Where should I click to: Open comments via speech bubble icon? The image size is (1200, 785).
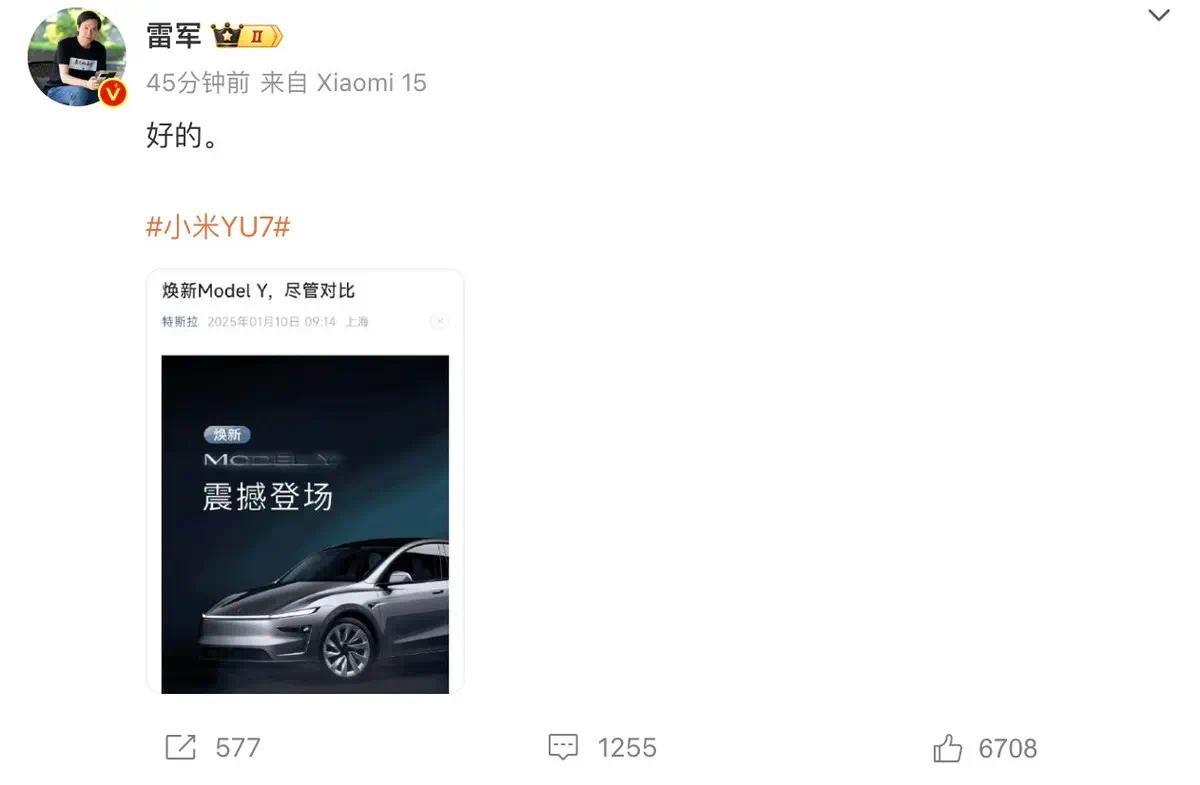tap(563, 747)
